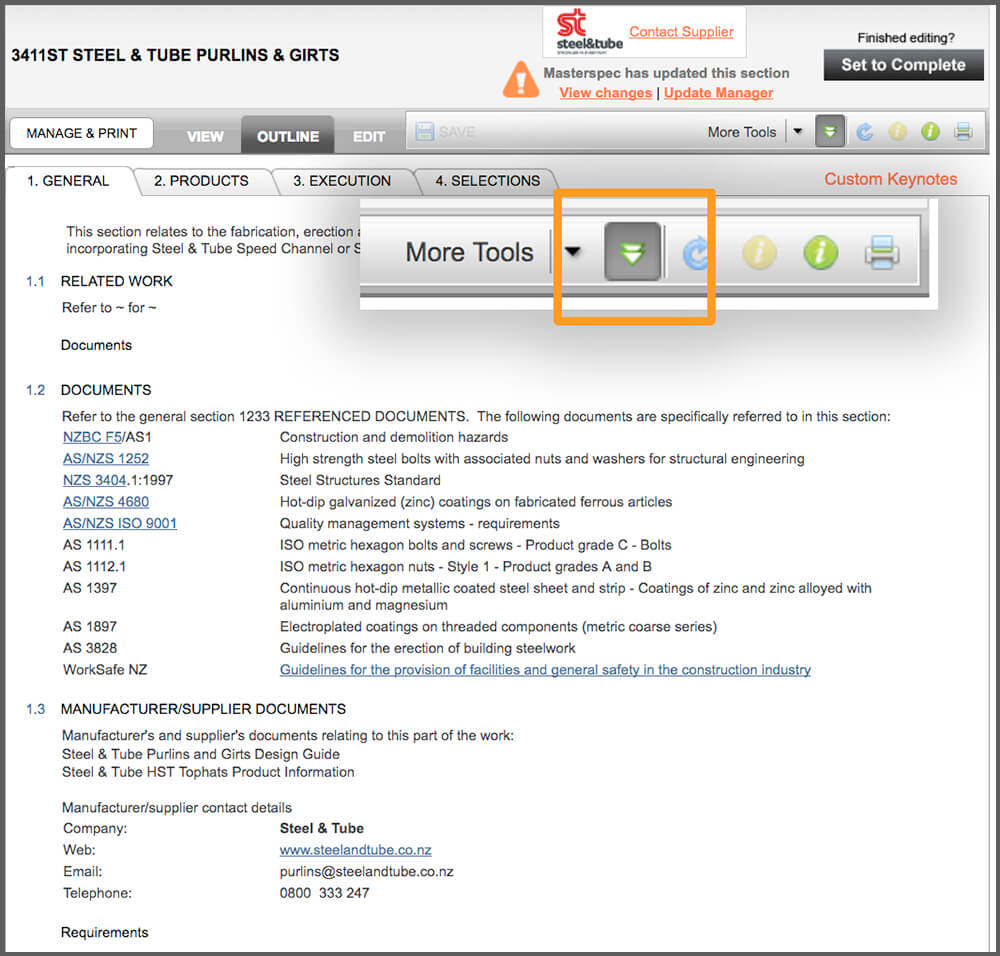Open the Update Manager link
The image size is (1000, 956).
tap(718, 93)
